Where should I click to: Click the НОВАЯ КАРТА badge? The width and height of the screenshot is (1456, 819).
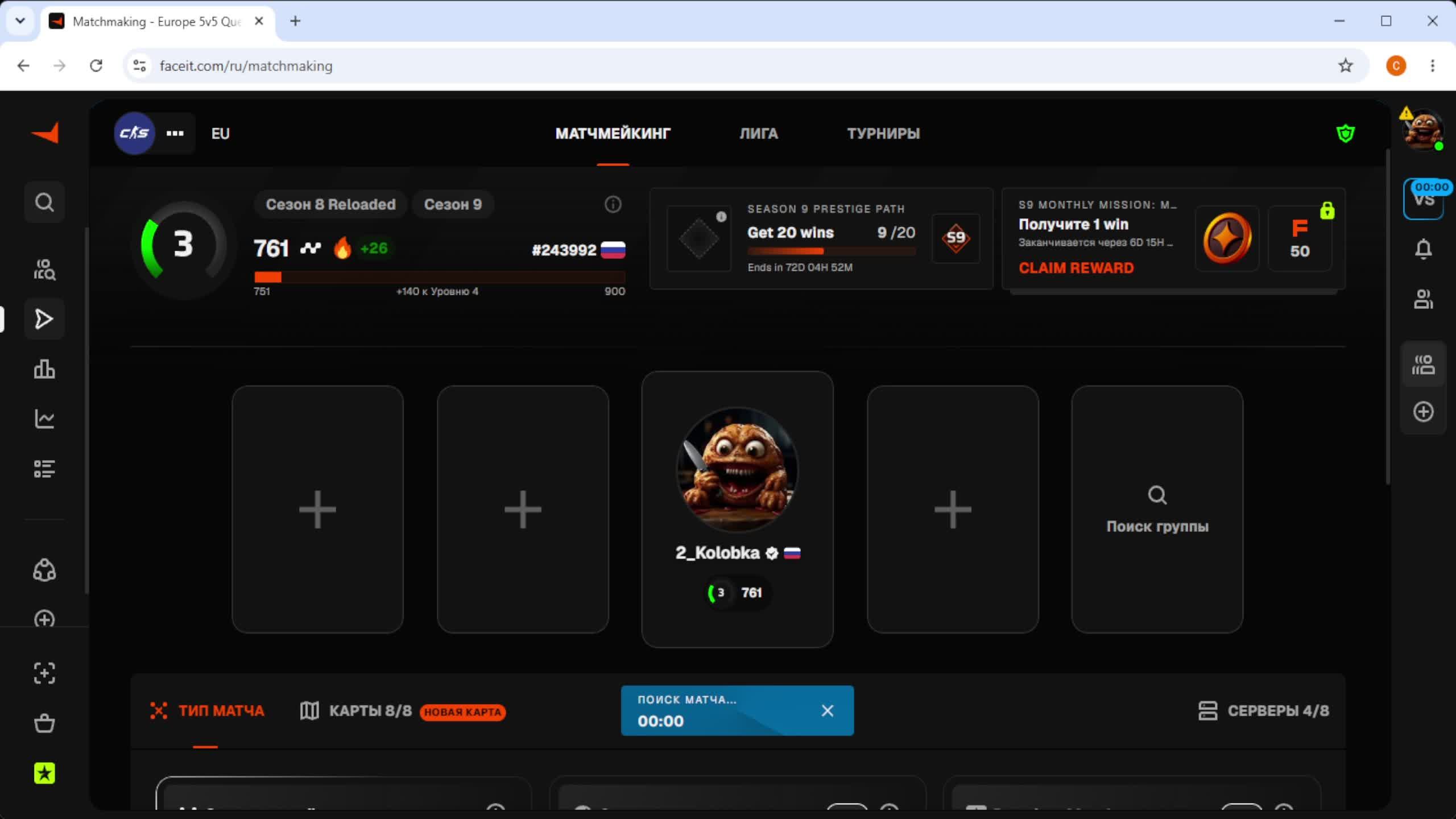tap(462, 712)
